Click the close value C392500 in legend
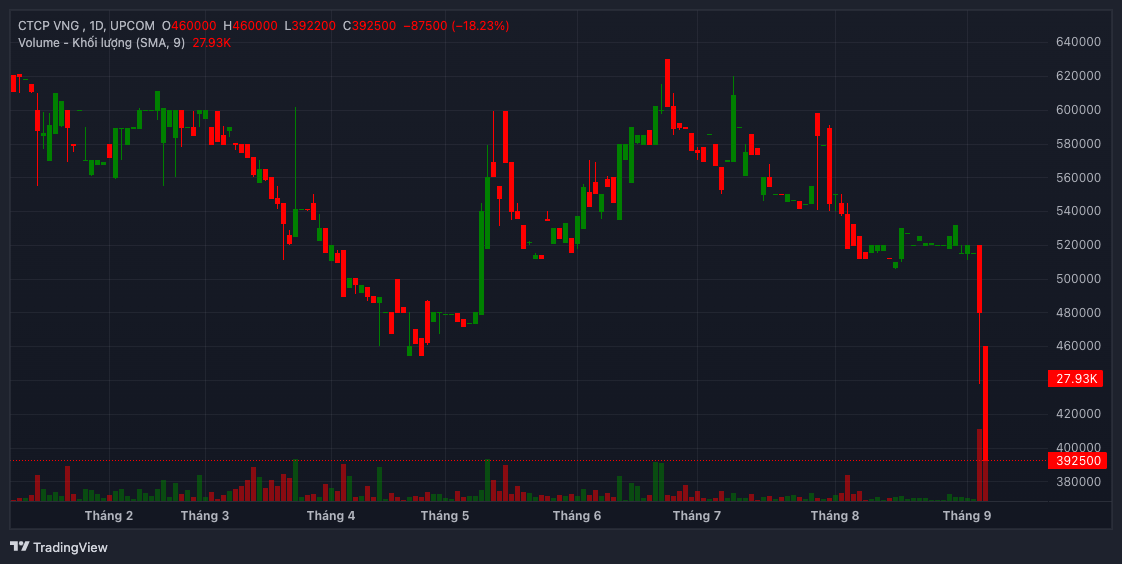The height and width of the screenshot is (564, 1122). coord(369,25)
